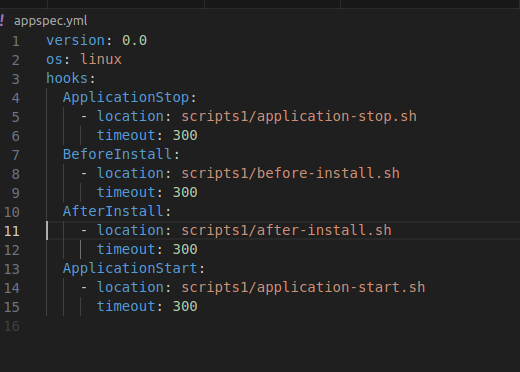Click the 'hooks:' key on line 3
This screenshot has width=520, height=372.
[71, 78]
